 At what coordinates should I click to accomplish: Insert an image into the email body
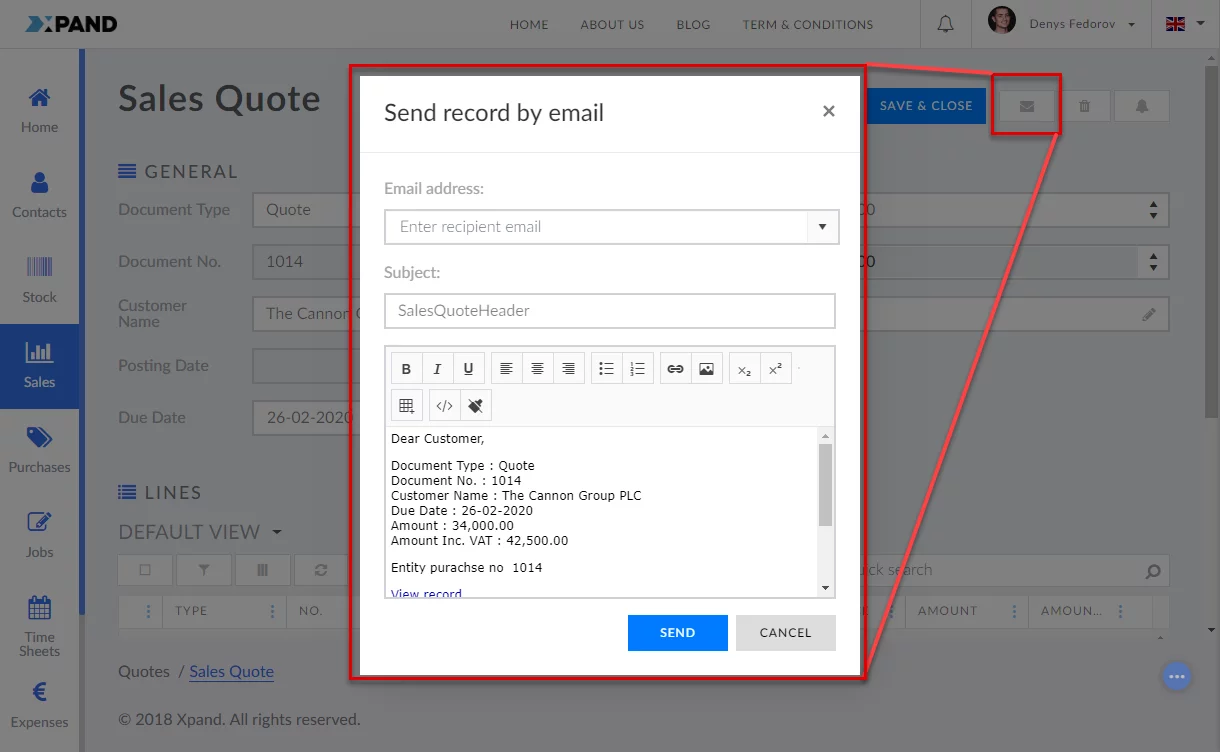click(706, 369)
